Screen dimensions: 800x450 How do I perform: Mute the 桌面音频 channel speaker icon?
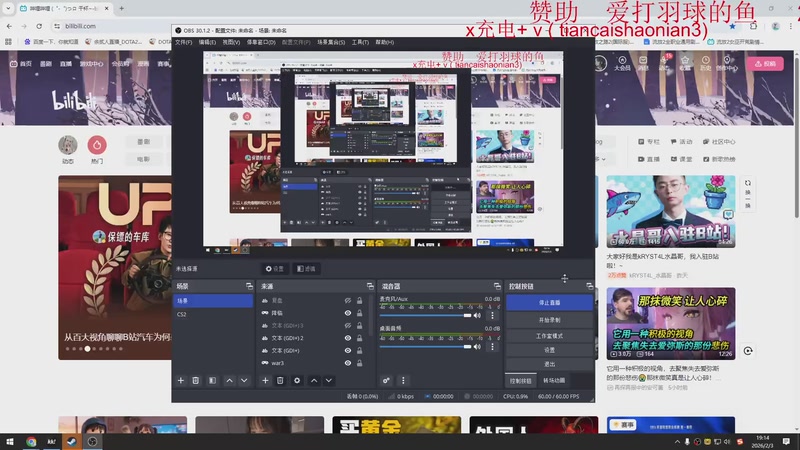[x=477, y=347]
